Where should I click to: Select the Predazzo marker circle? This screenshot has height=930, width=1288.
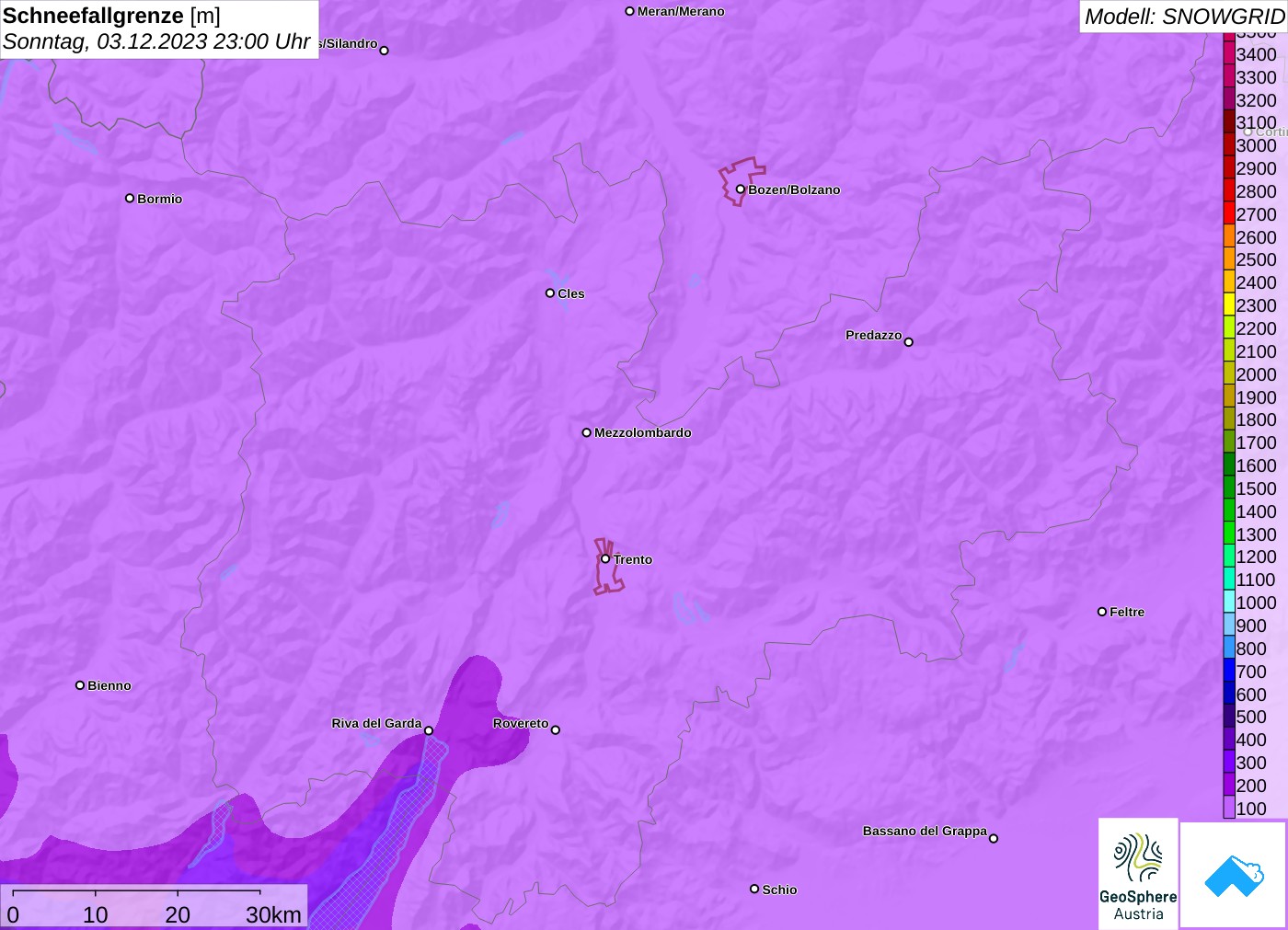coord(909,342)
